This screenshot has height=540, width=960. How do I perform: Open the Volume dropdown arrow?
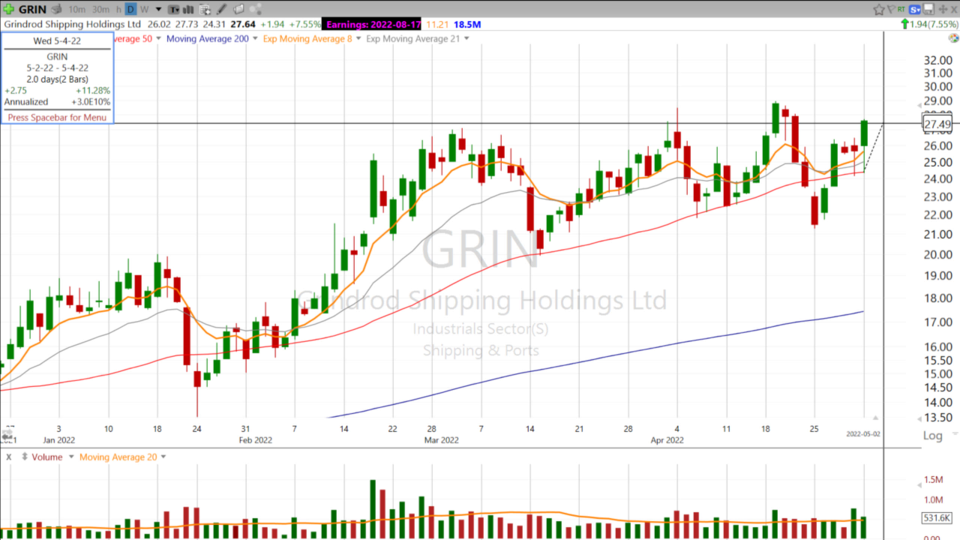71,457
